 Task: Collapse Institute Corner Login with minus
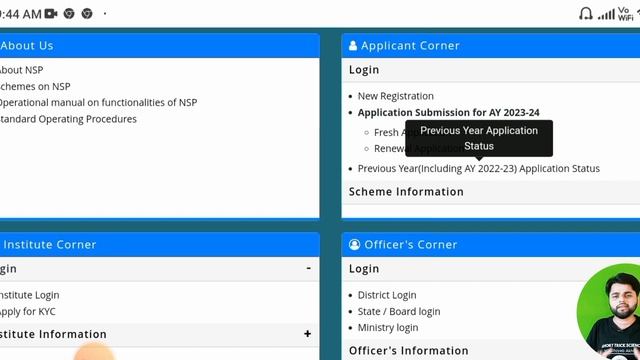pos(309,268)
